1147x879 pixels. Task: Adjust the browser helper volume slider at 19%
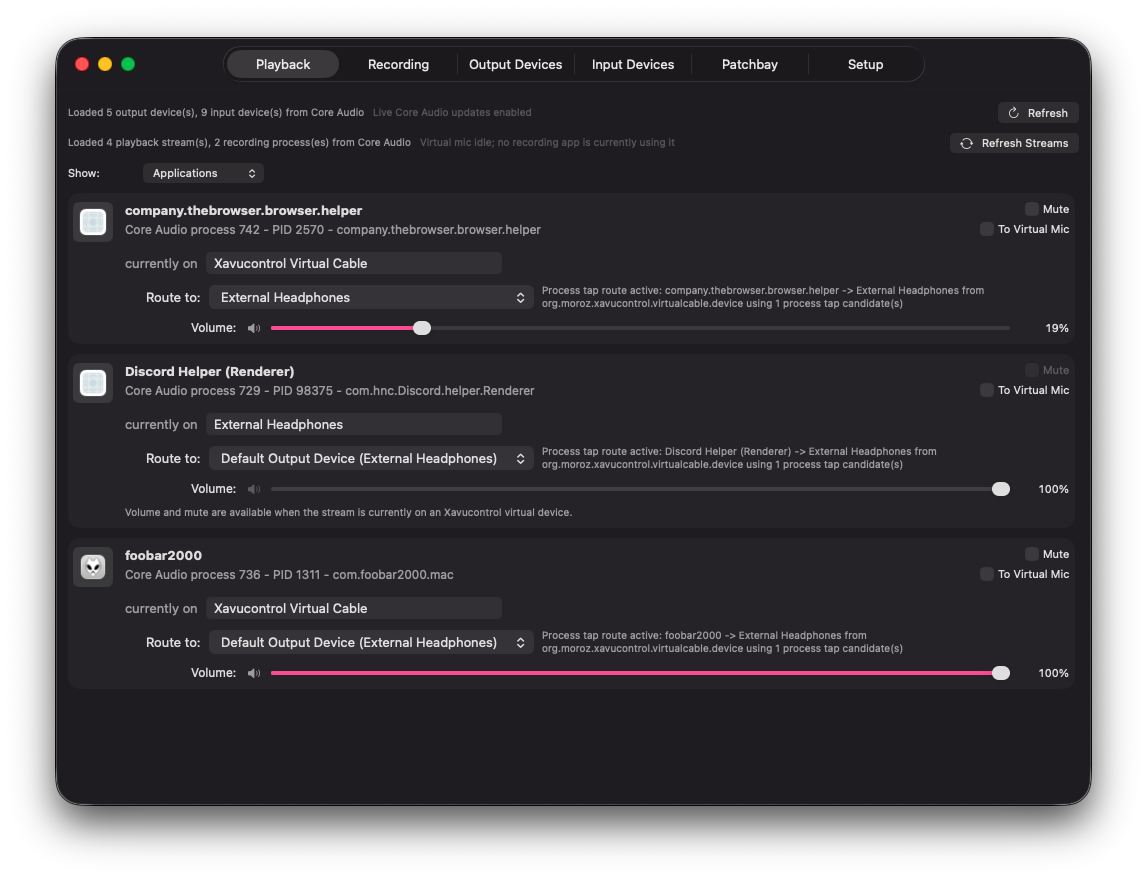pos(640,328)
